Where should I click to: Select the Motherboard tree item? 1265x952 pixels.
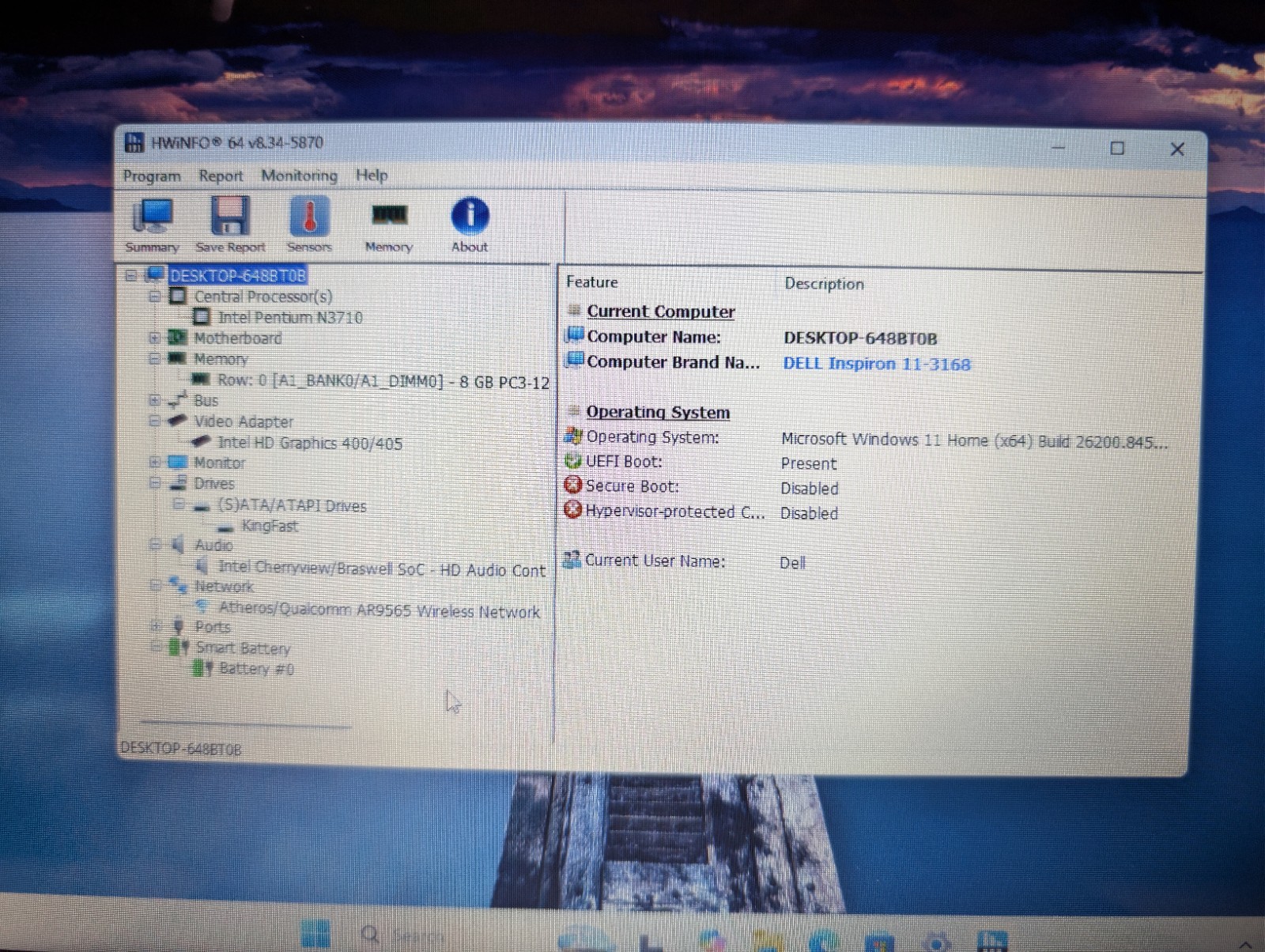(237, 338)
